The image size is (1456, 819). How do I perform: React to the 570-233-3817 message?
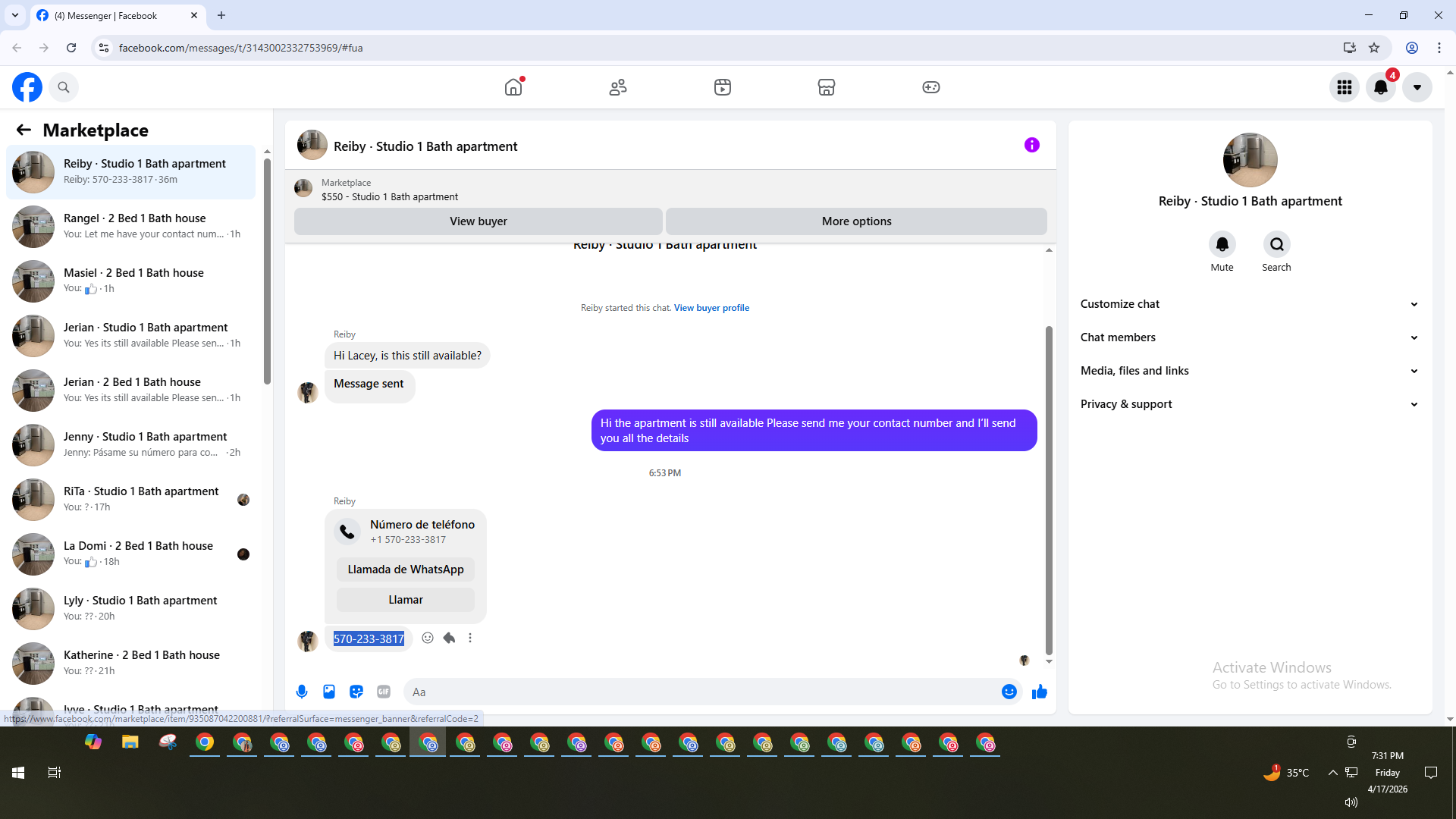click(428, 638)
